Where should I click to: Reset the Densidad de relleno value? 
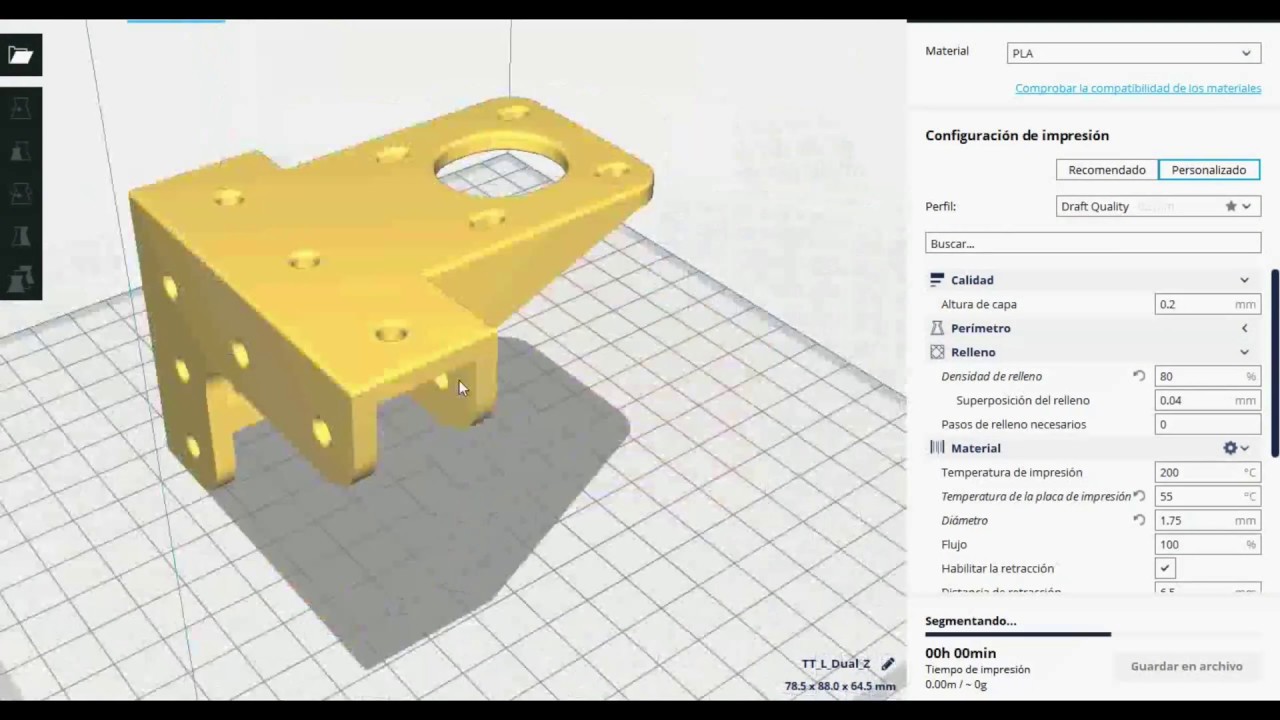[1139, 376]
